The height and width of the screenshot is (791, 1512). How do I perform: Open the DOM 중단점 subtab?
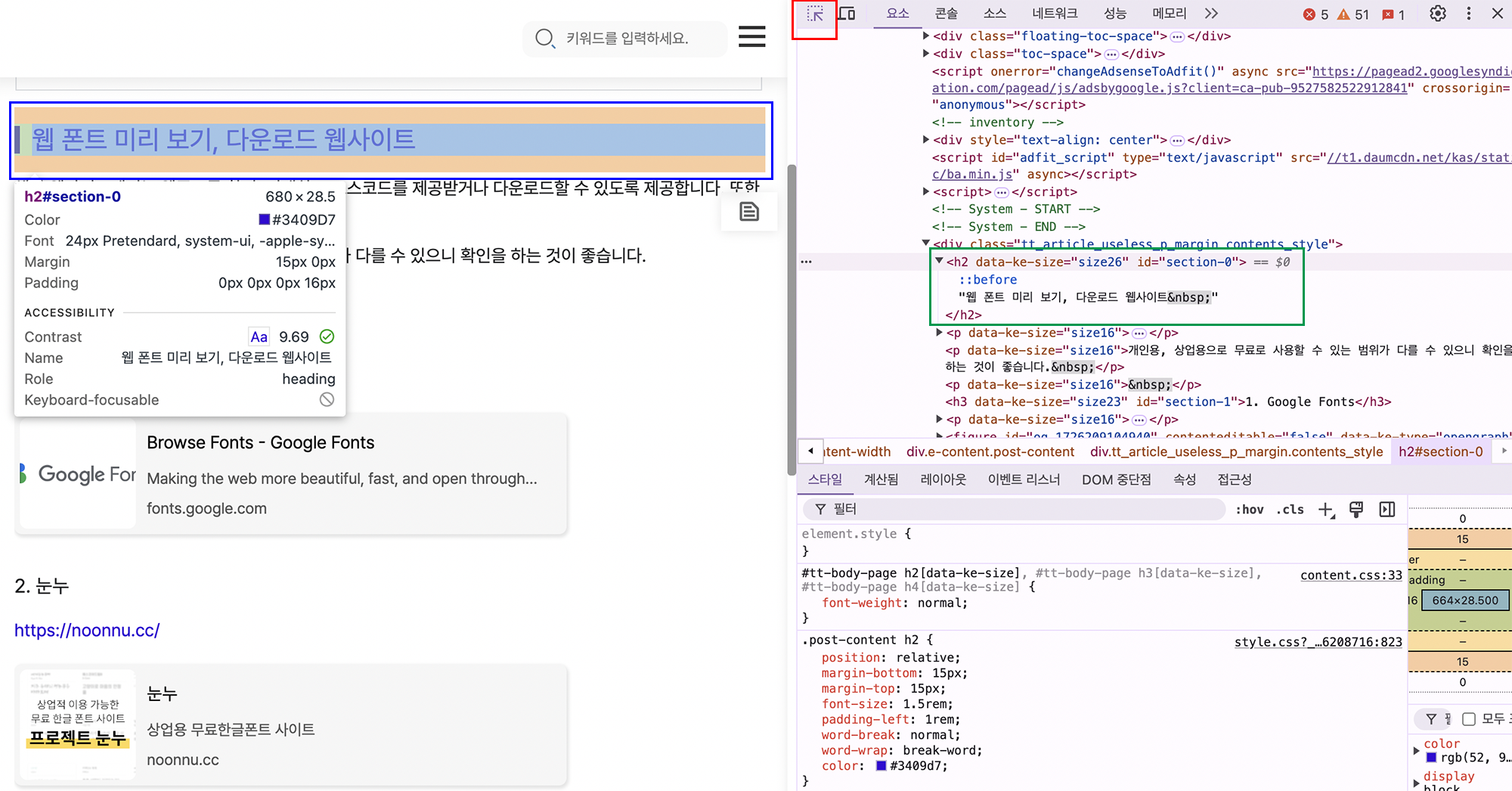click(x=1117, y=479)
